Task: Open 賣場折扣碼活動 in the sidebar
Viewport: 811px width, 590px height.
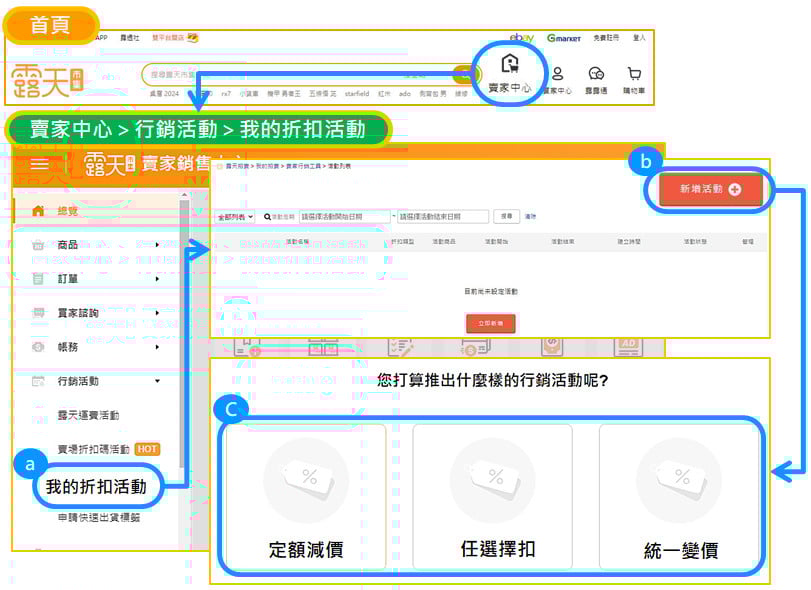Action: (95, 449)
